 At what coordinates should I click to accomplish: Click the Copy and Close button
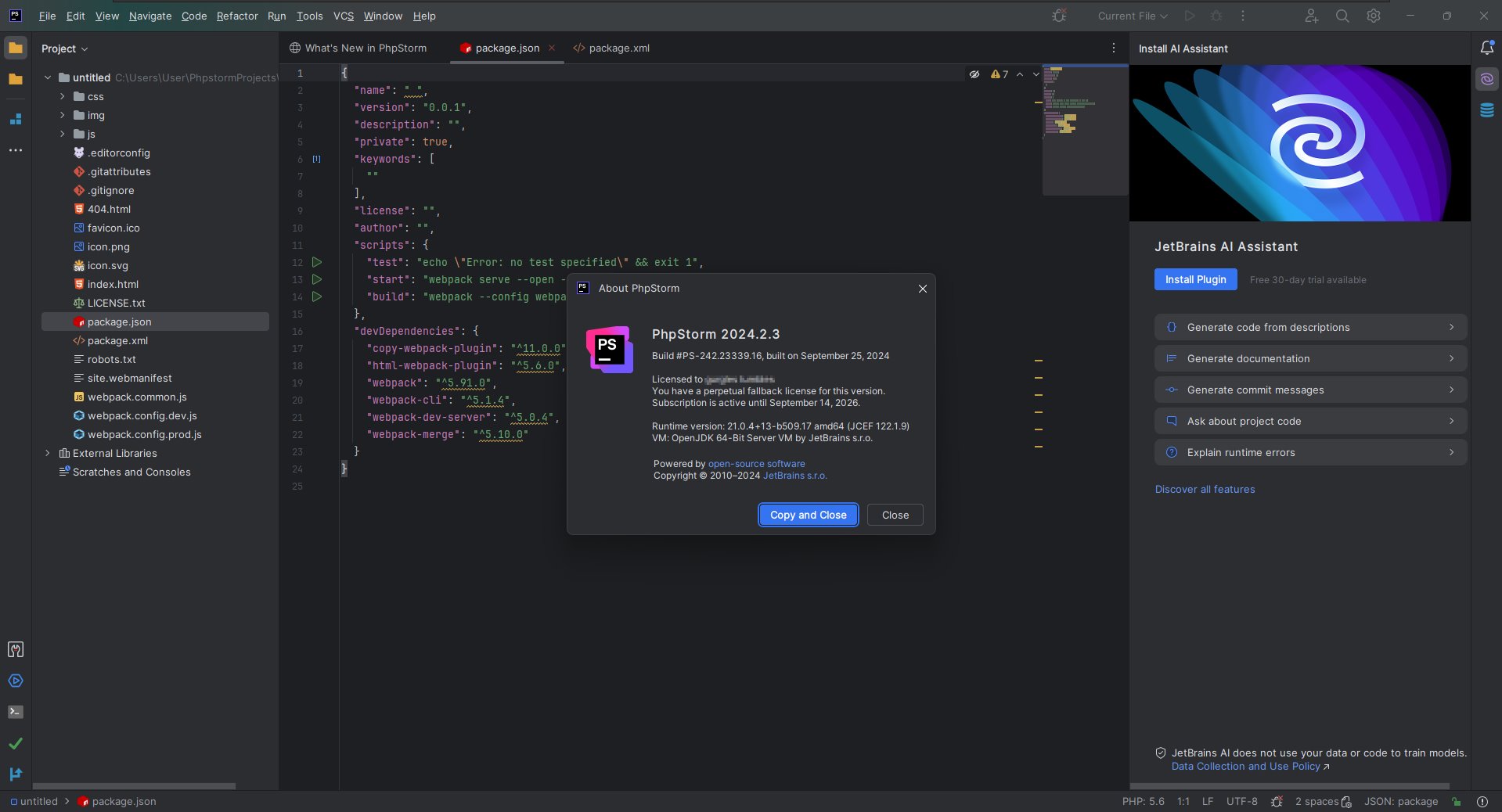tap(808, 515)
